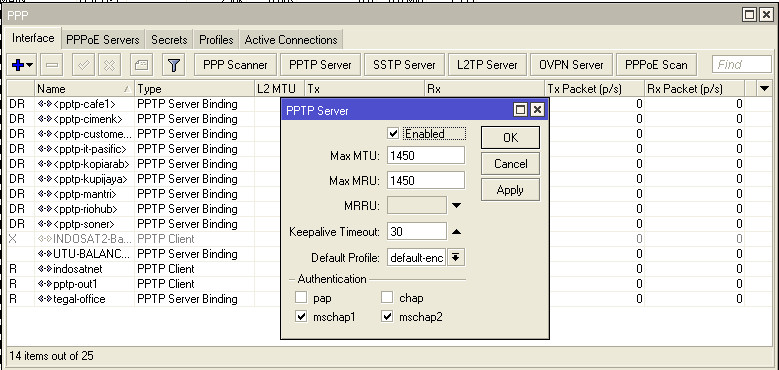The height and width of the screenshot is (370, 779).
Task: Enable pap authentication checkbox
Action: pos(301,298)
